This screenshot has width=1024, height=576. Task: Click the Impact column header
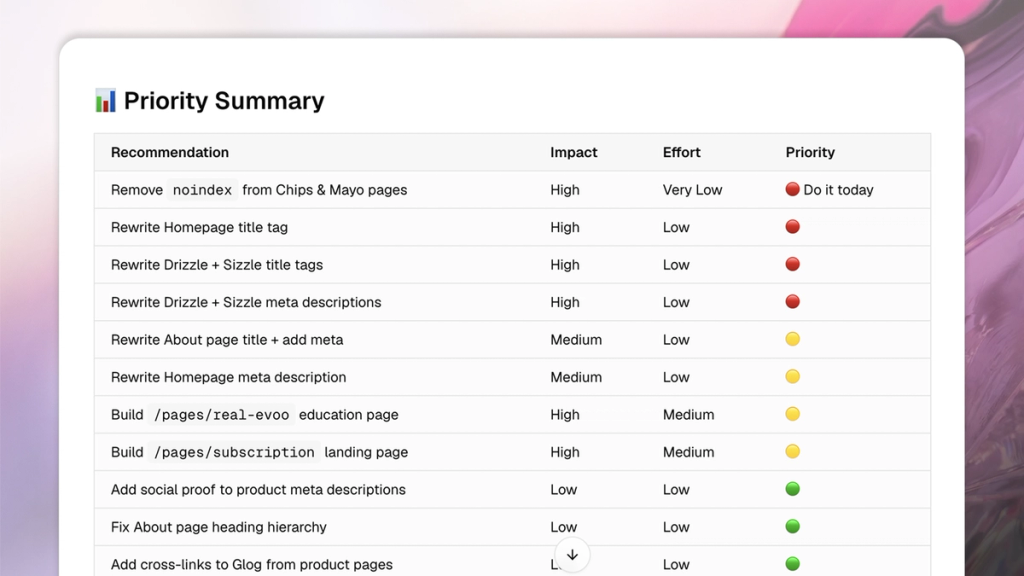click(573, 152)
